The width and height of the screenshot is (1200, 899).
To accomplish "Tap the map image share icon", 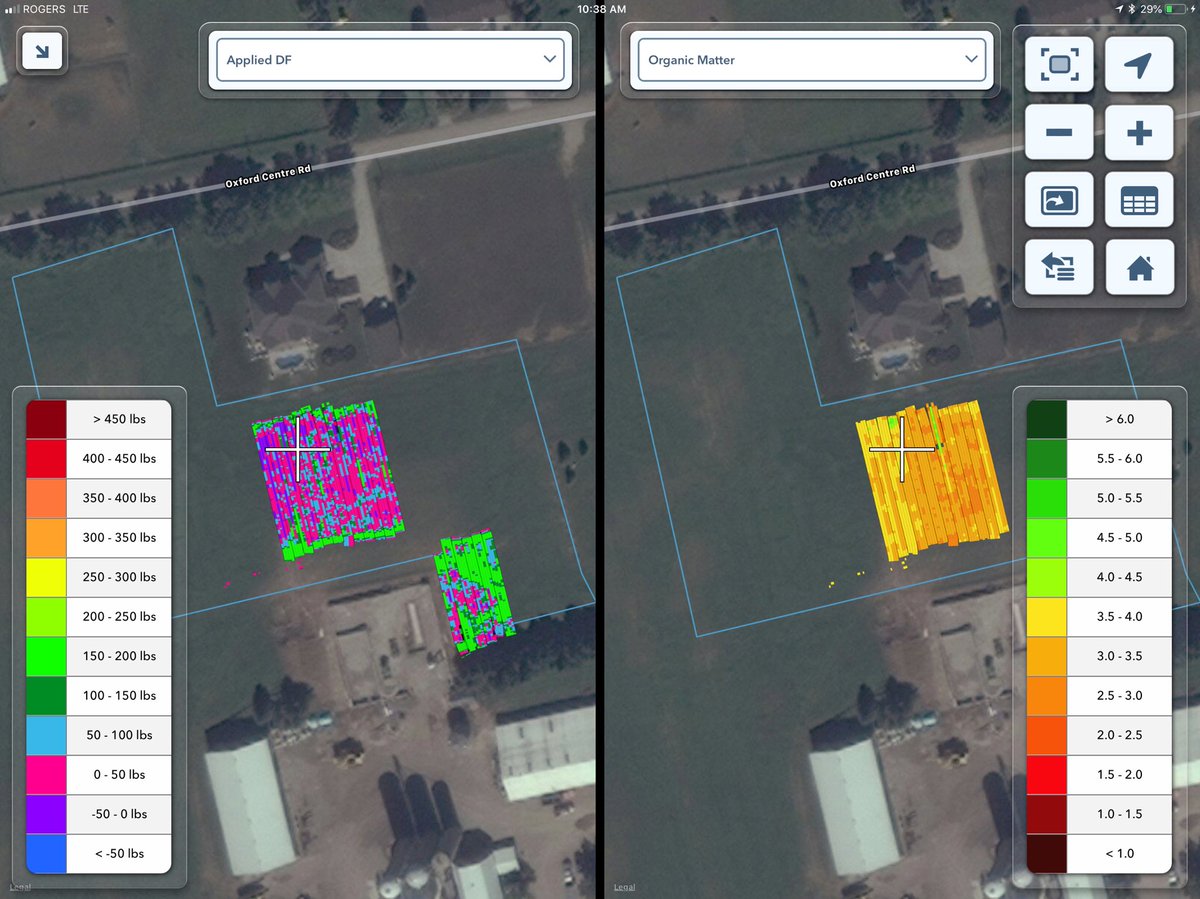I will tap(1059, 200).
